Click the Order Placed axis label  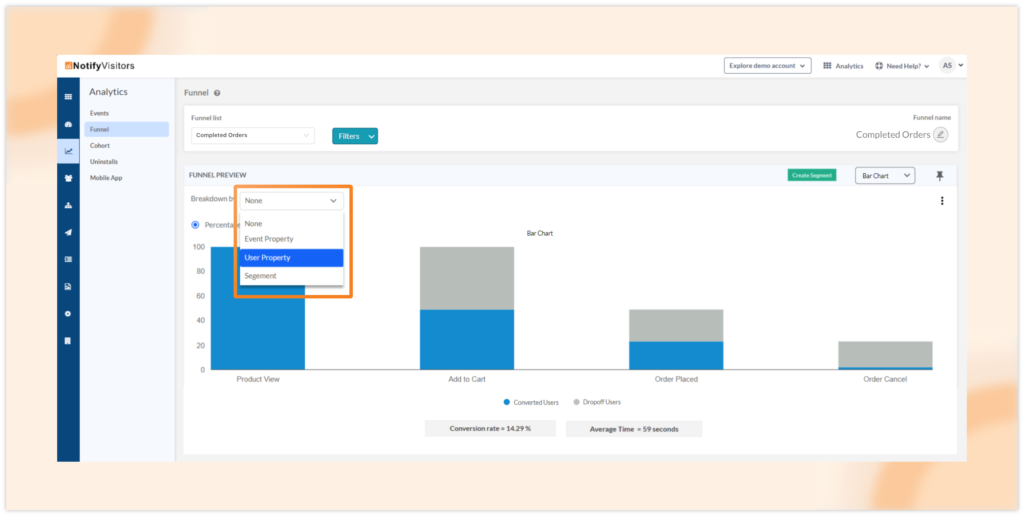click(x=676, y=379)
